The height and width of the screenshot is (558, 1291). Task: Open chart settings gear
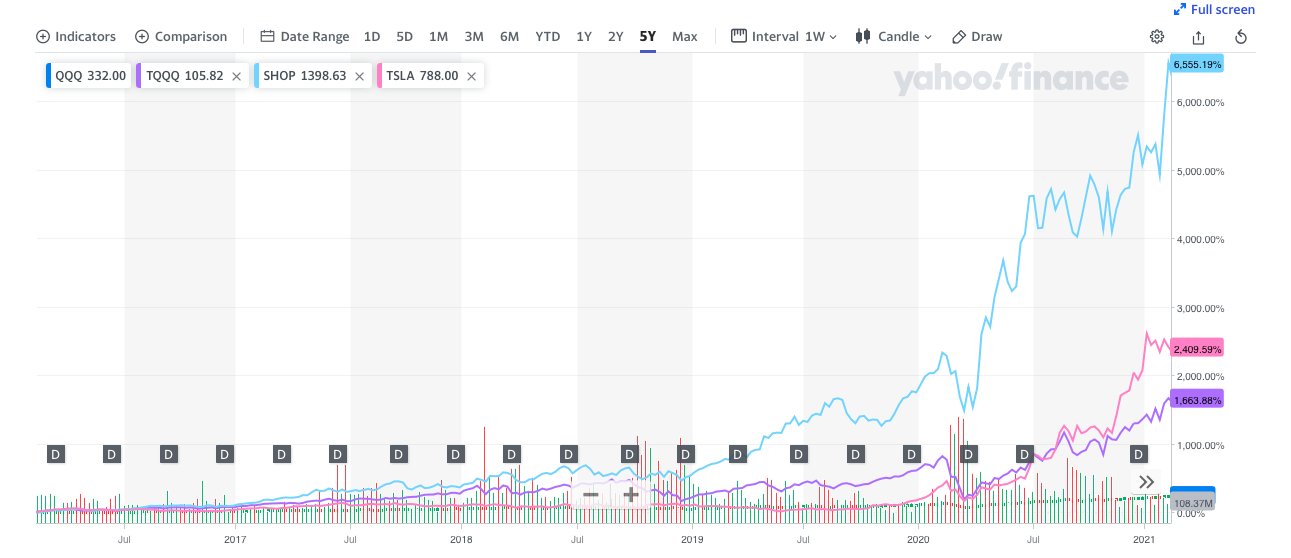click(x=1157, y=36)
